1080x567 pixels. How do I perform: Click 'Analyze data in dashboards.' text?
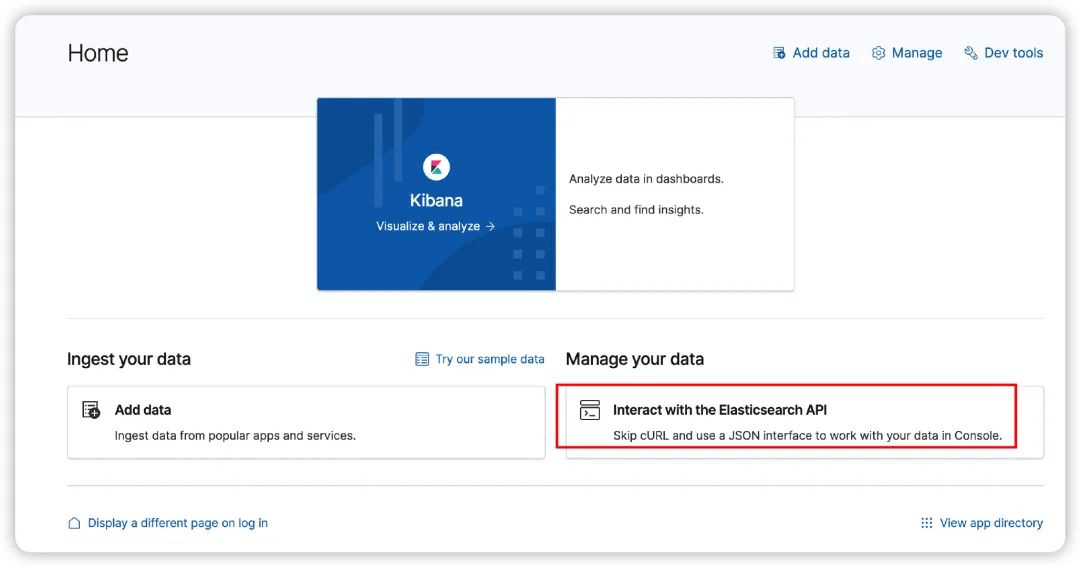point(646,179)
